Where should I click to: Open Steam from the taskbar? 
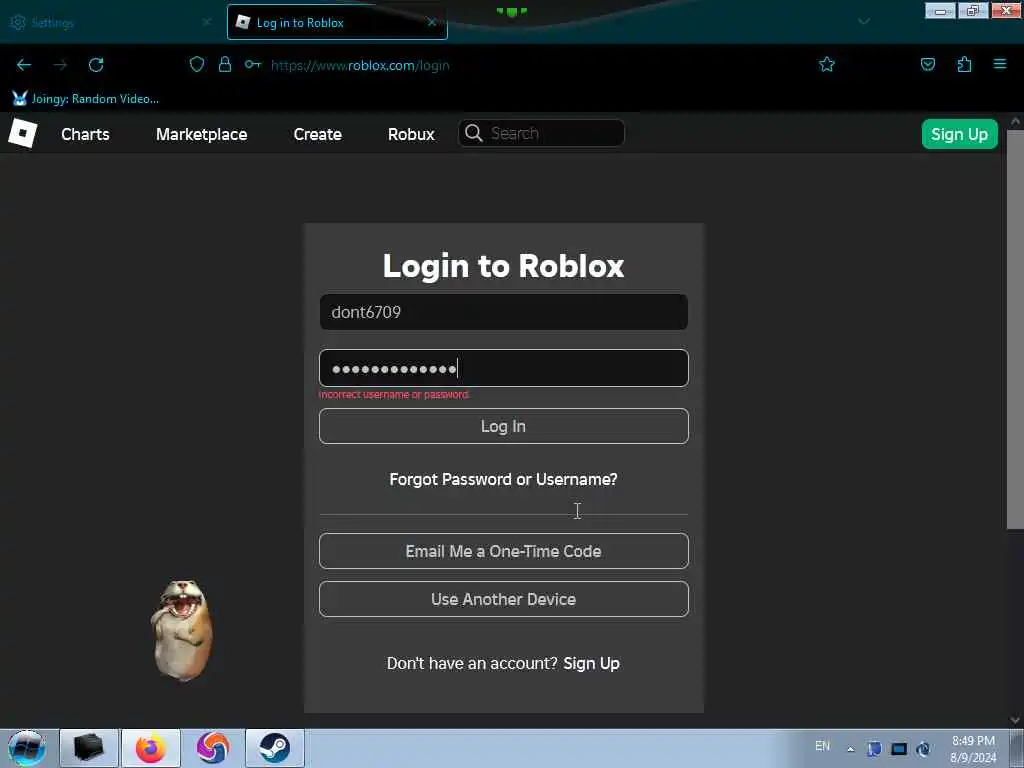coord(275,748)
